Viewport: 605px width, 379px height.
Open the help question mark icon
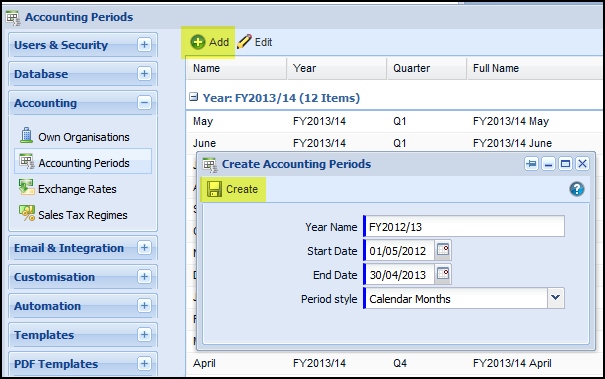coord(576,189)
